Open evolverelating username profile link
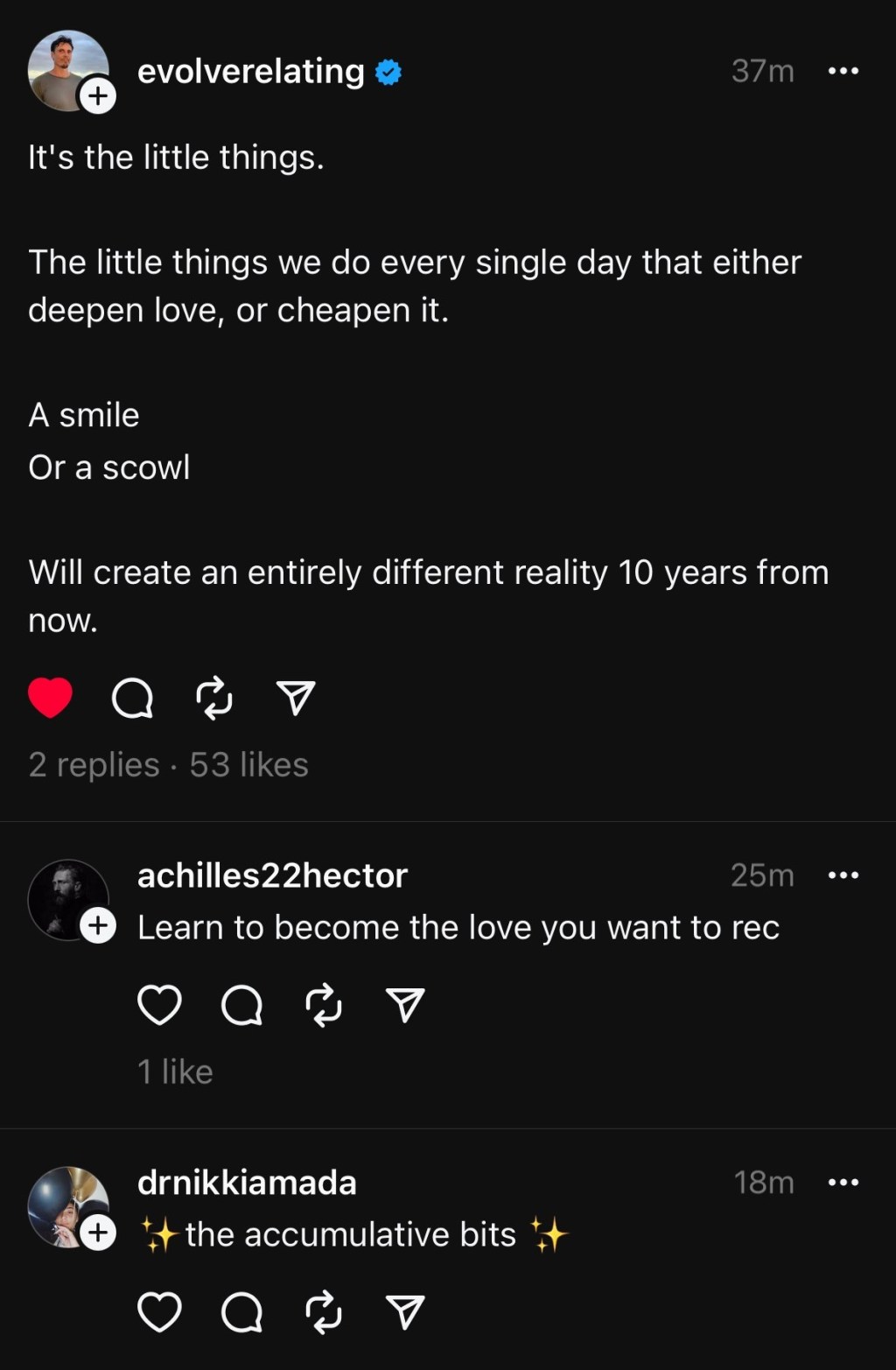This screenshot has height=1370, width=896. [251, 71]
